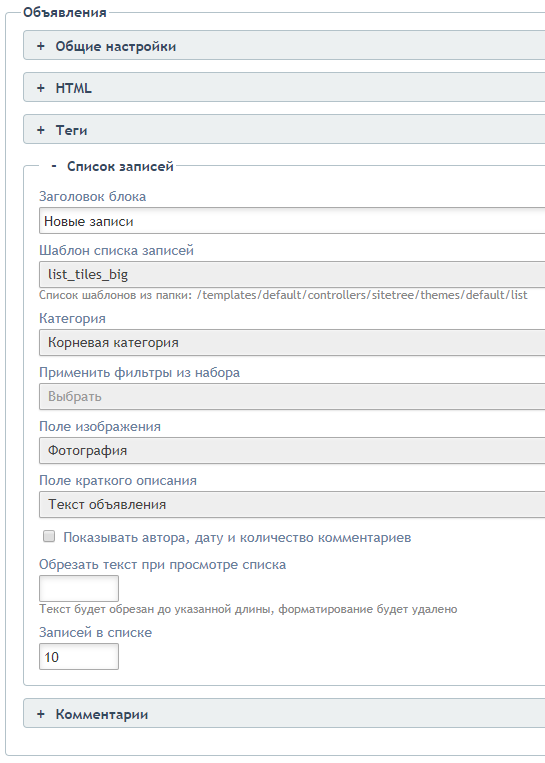Expand the Теги section
545x763 pixels.
point(284,130)
